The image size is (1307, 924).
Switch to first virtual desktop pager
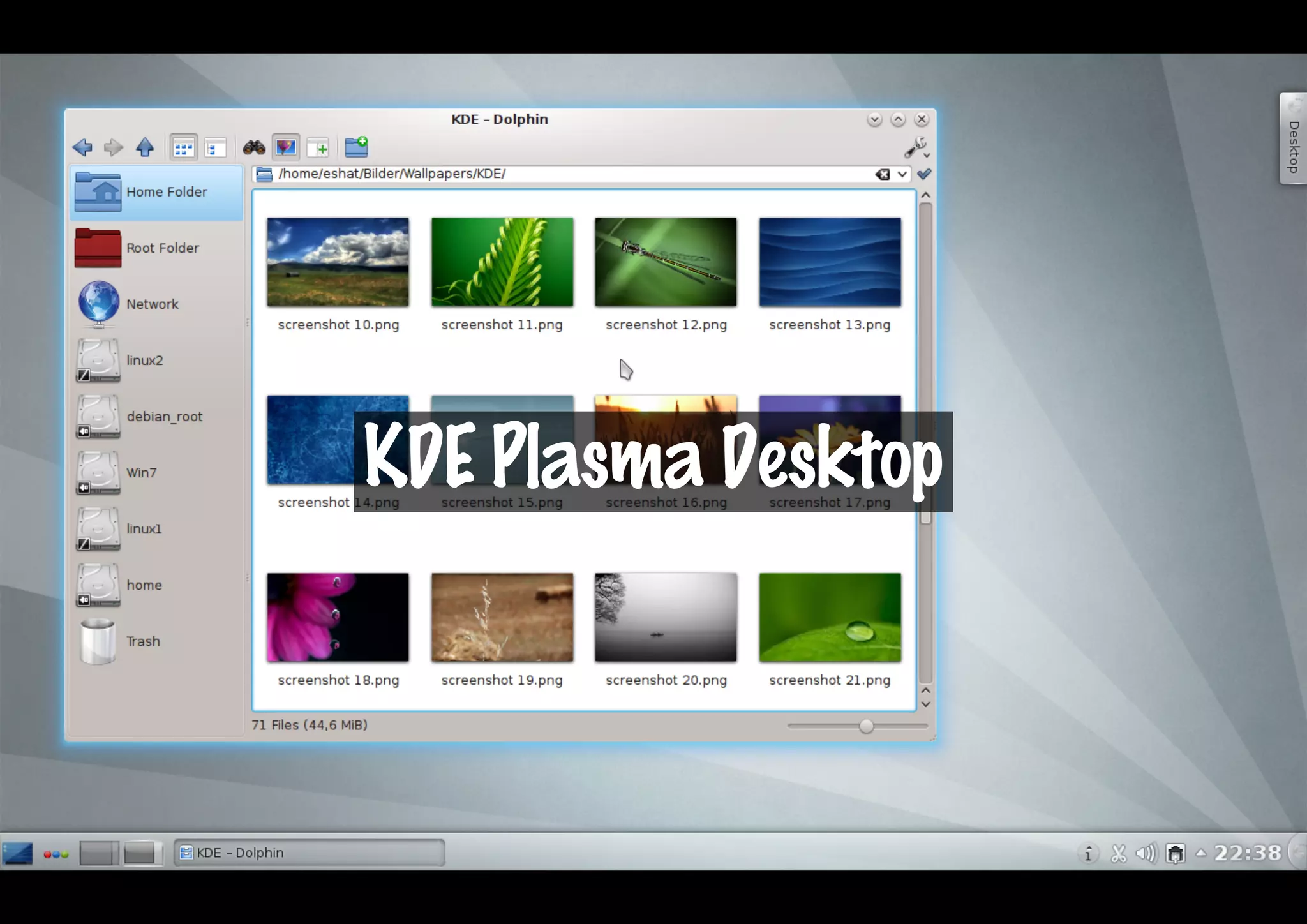pyautogui.click(x=99, y=853)
